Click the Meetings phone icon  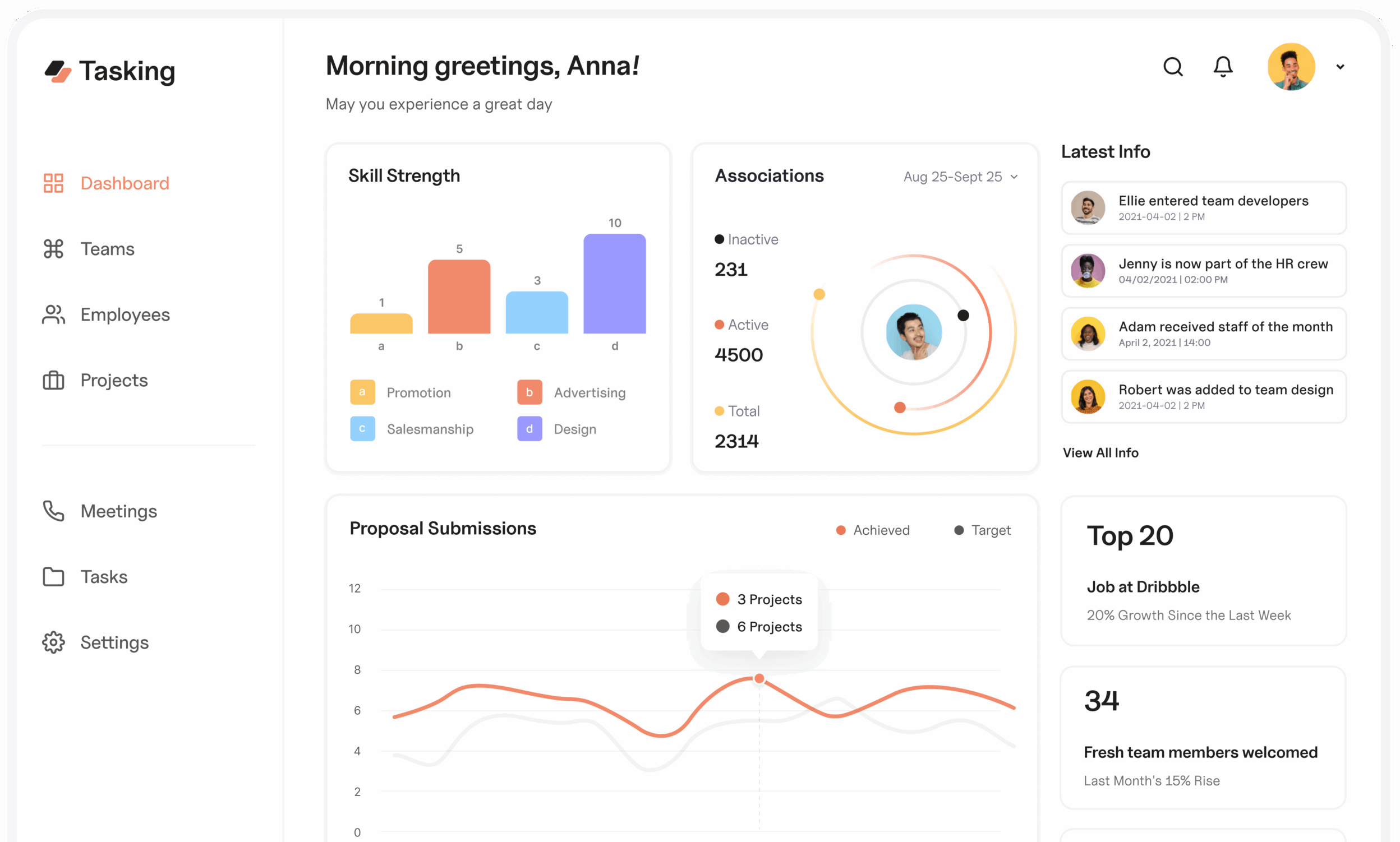point(53,511)
